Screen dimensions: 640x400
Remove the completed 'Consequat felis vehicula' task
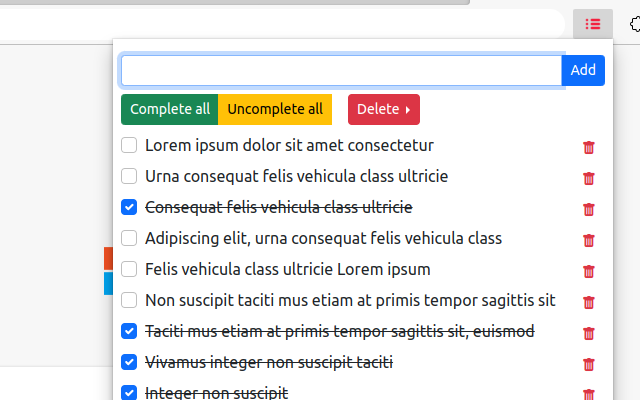589,209
